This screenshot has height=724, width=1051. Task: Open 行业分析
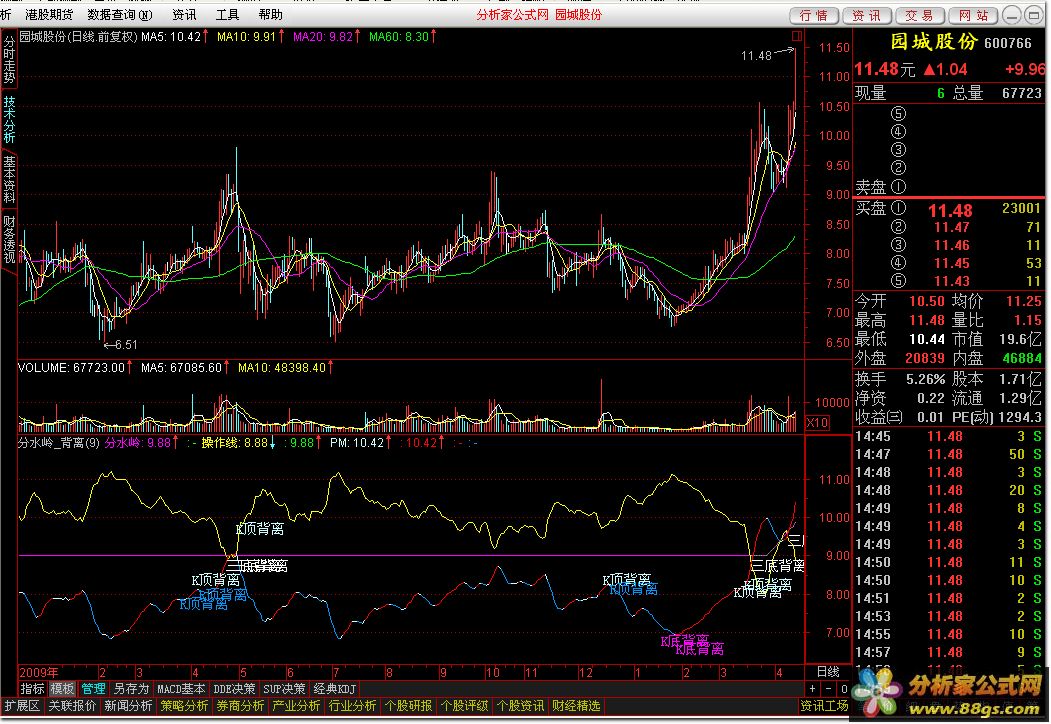pyautogui.click(x=352, y=706)
